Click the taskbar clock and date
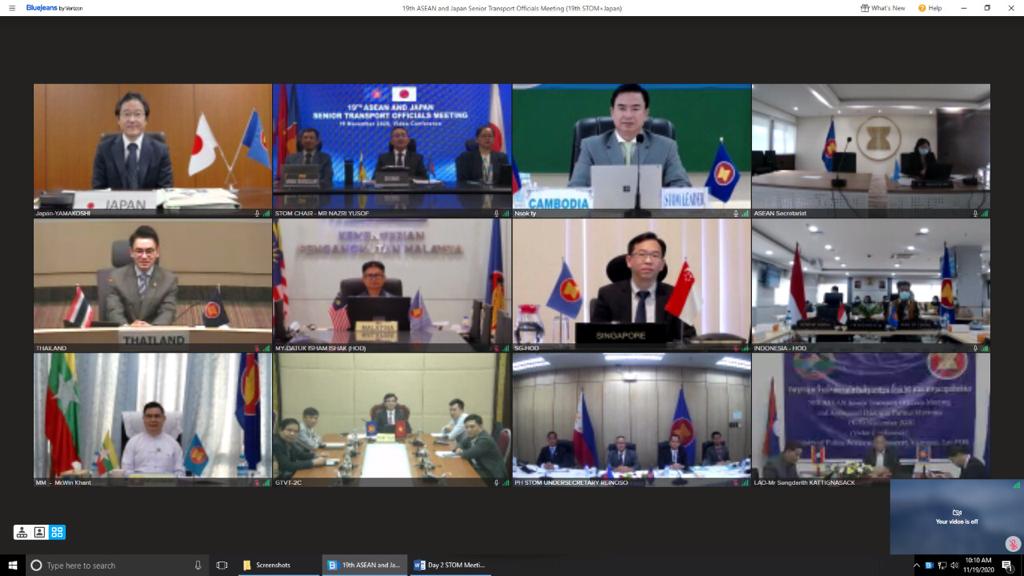Viewport: 1024px width, 576px height. pos(979,565)
